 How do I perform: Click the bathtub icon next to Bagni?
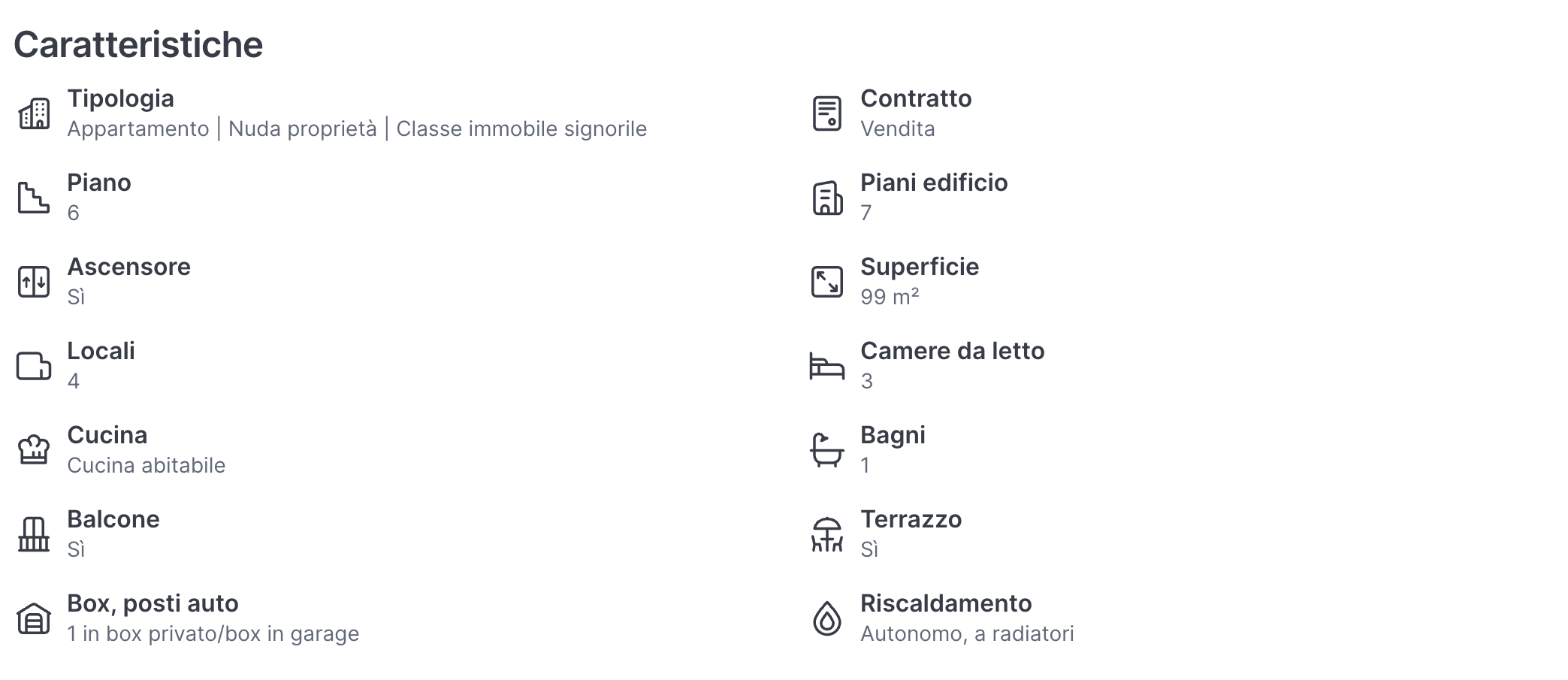tap(827, 450)
